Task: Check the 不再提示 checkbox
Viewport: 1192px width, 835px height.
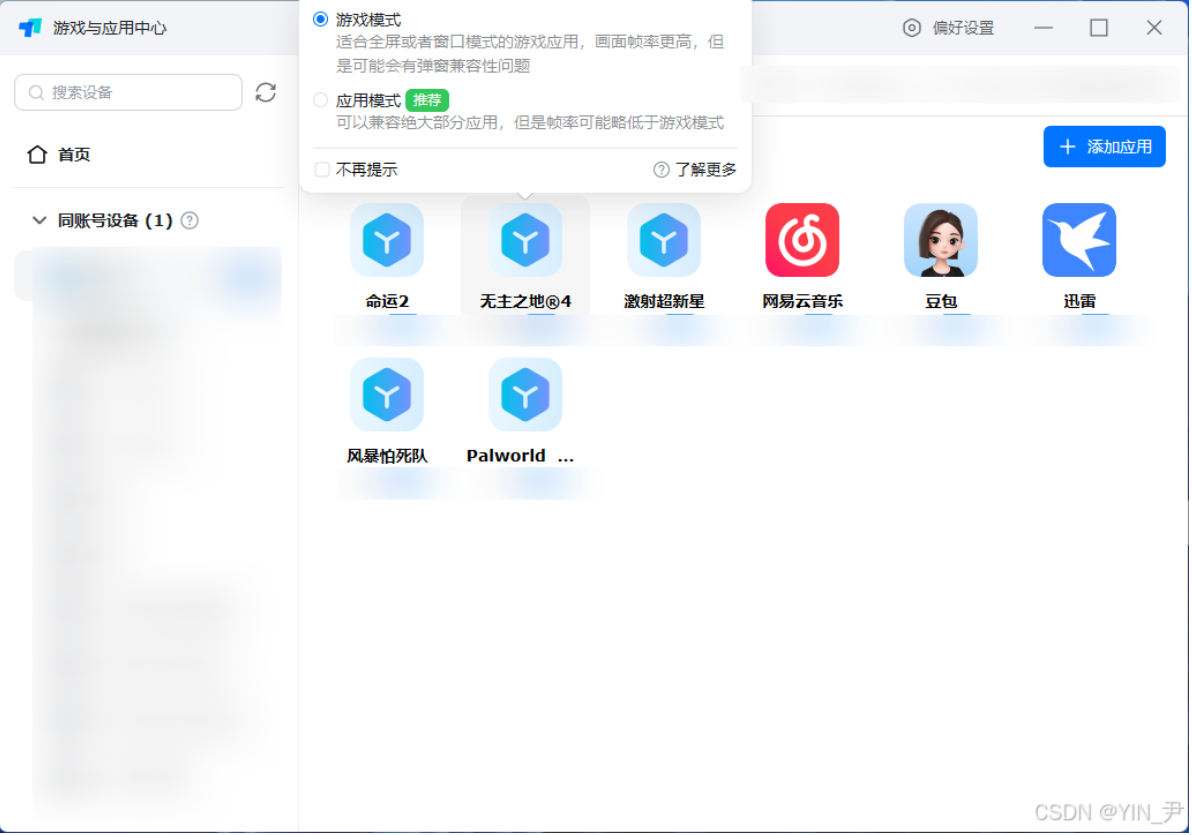Action: 322,170
